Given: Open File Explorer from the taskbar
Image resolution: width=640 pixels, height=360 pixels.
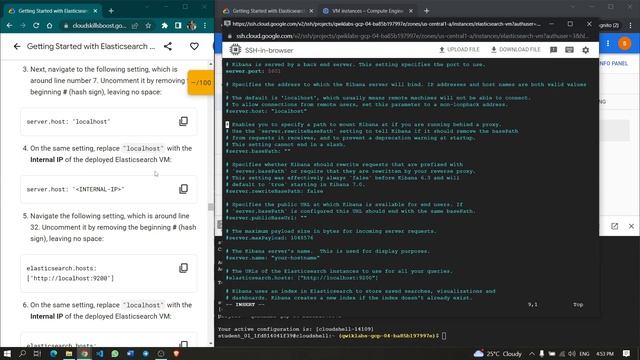Looking at the screenshot, I should click(69, 353).
